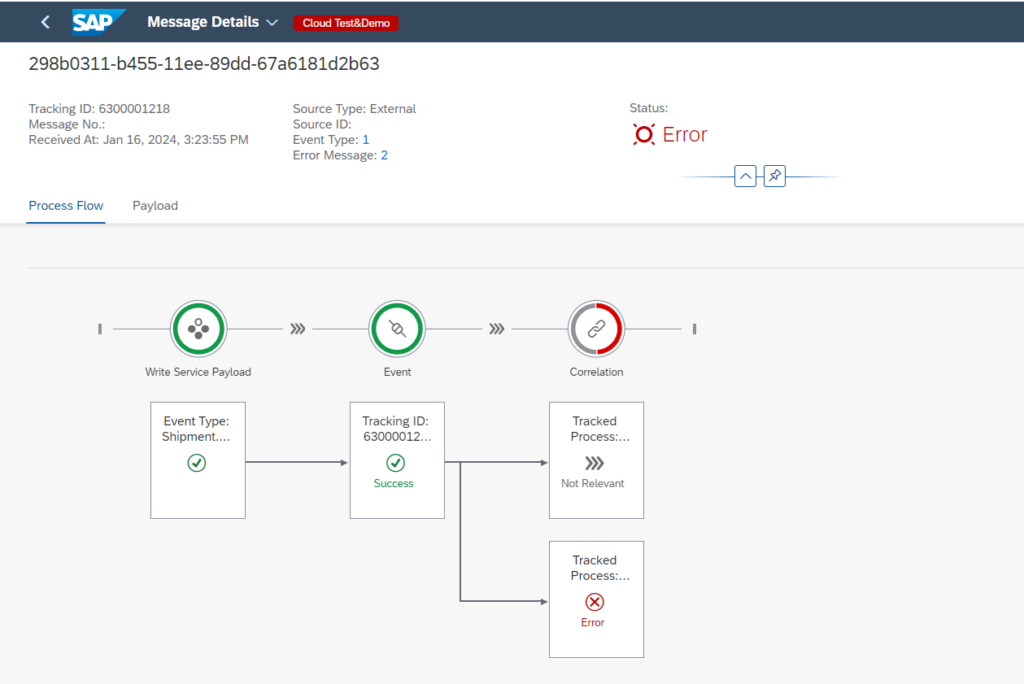
Task: Click the Event lane circle icon
Action: click(397, 329)
